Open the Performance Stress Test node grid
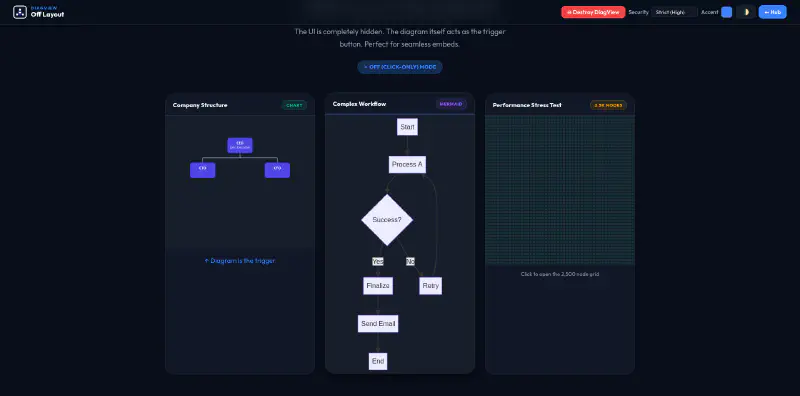Image resolution: width=800 pixels, height=396 pixels. point(560,190)
